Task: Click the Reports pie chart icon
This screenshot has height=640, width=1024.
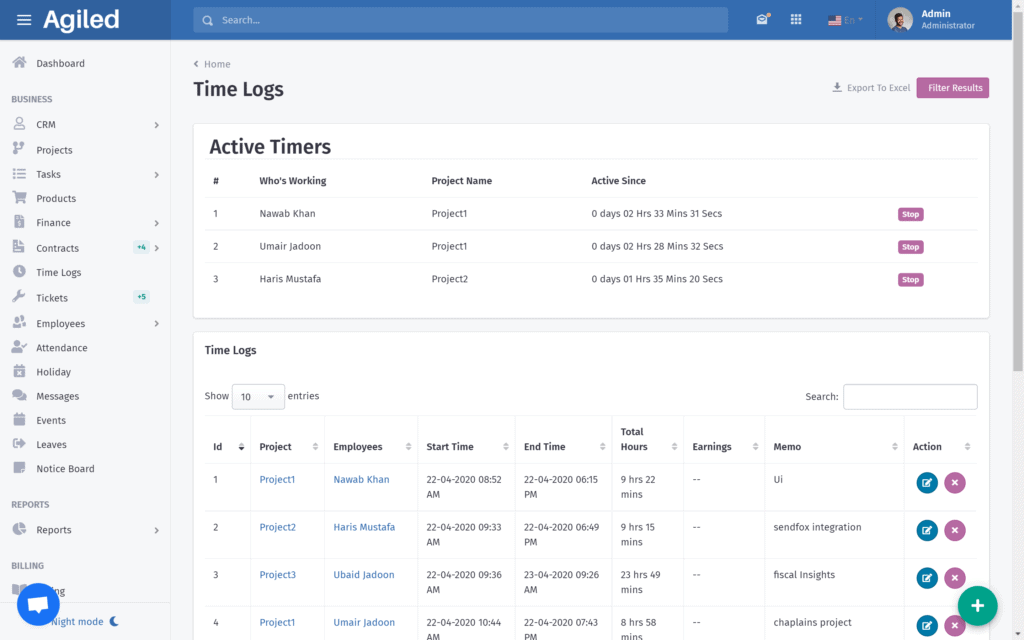Action: (x=20, y=529)
